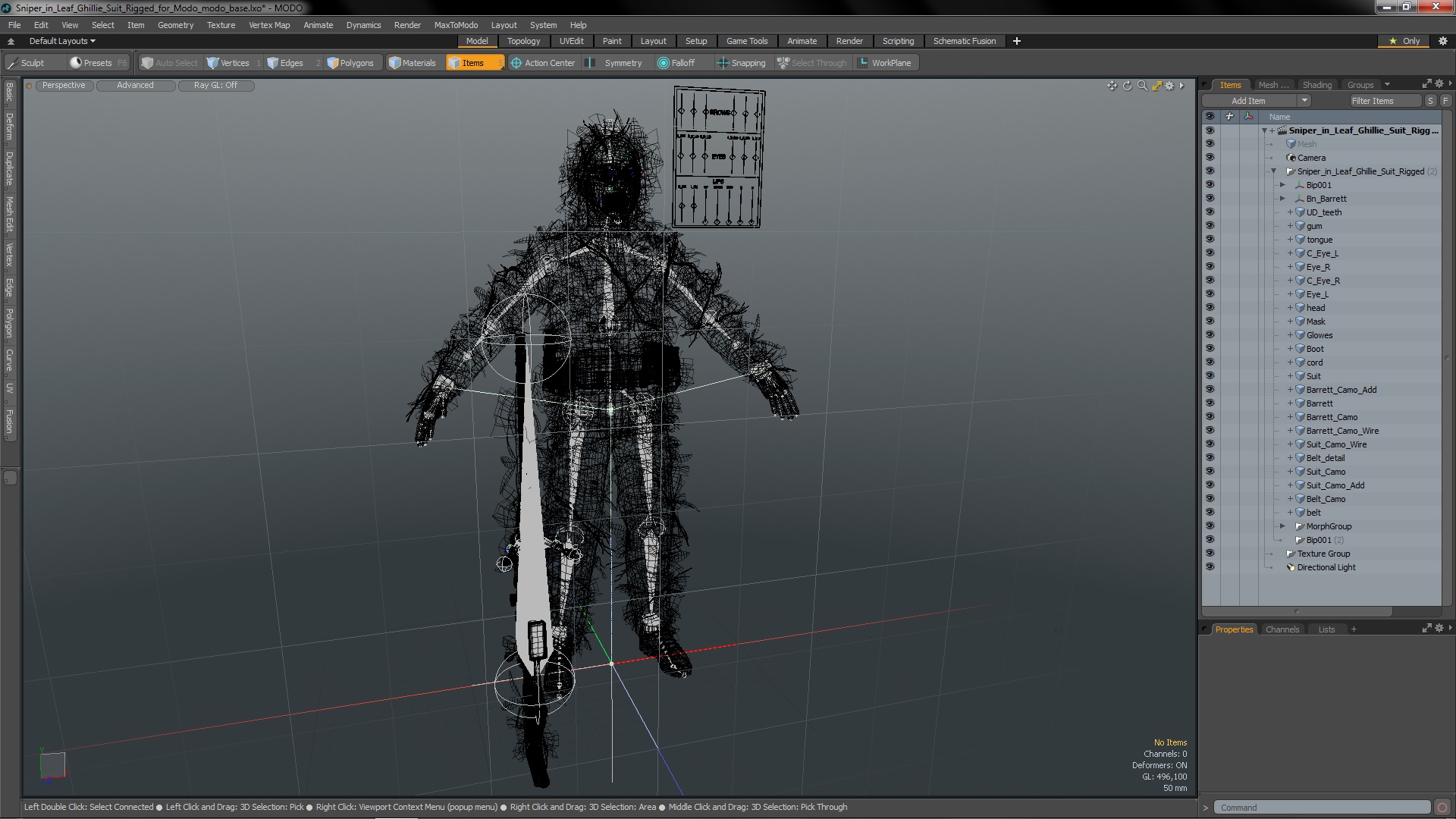Collapse the Sniper_in_Leaf_Ghillie_Suit_Rigged group

(x=1274, y=171)
